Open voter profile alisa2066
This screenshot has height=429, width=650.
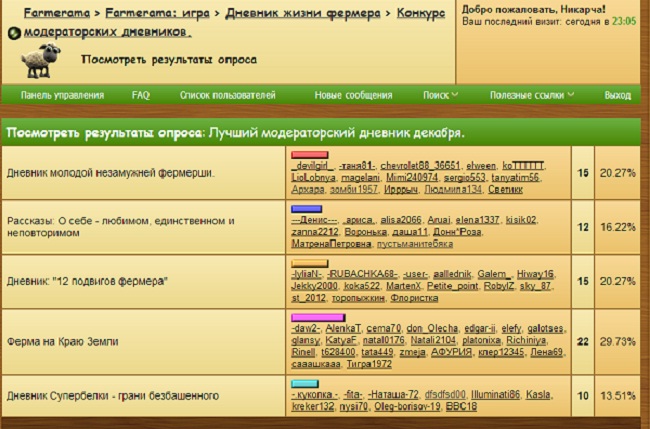pos(401,220)
